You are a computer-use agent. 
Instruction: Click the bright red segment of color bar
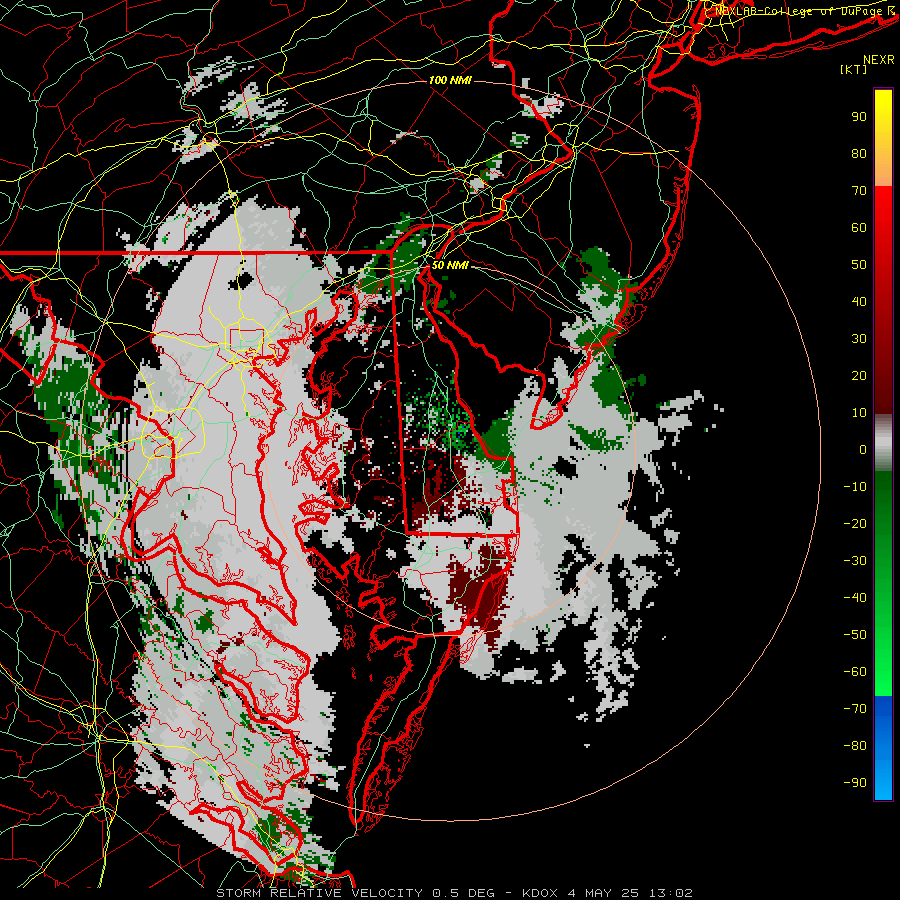click(x=883, y=212)
